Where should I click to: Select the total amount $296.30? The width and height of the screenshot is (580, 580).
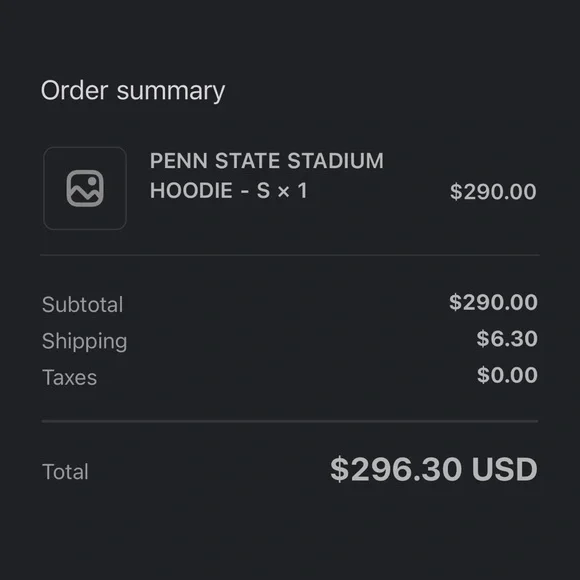point(396,469)
